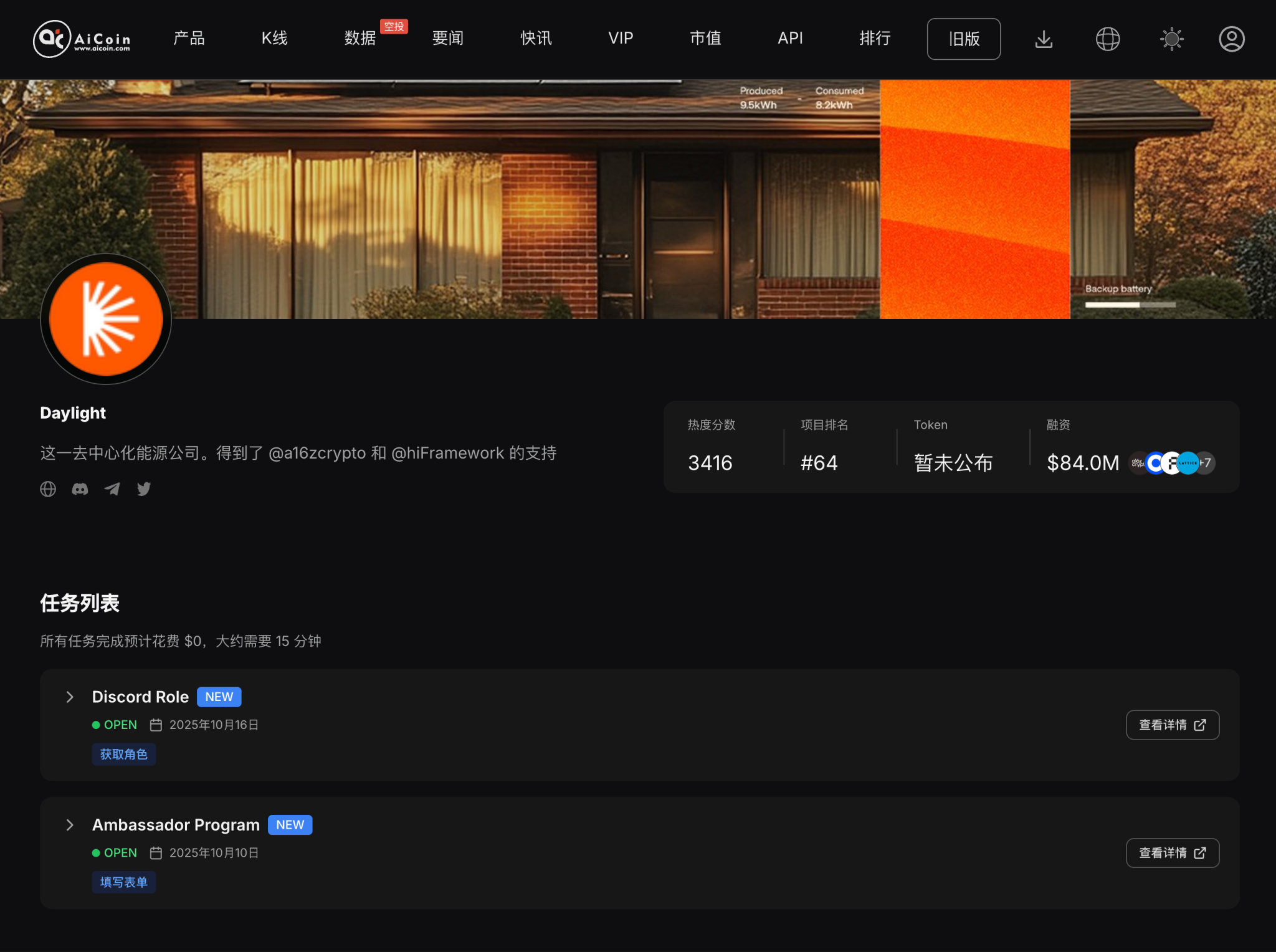
Task: Open the 数据 menu item
Action: [360, 39]
